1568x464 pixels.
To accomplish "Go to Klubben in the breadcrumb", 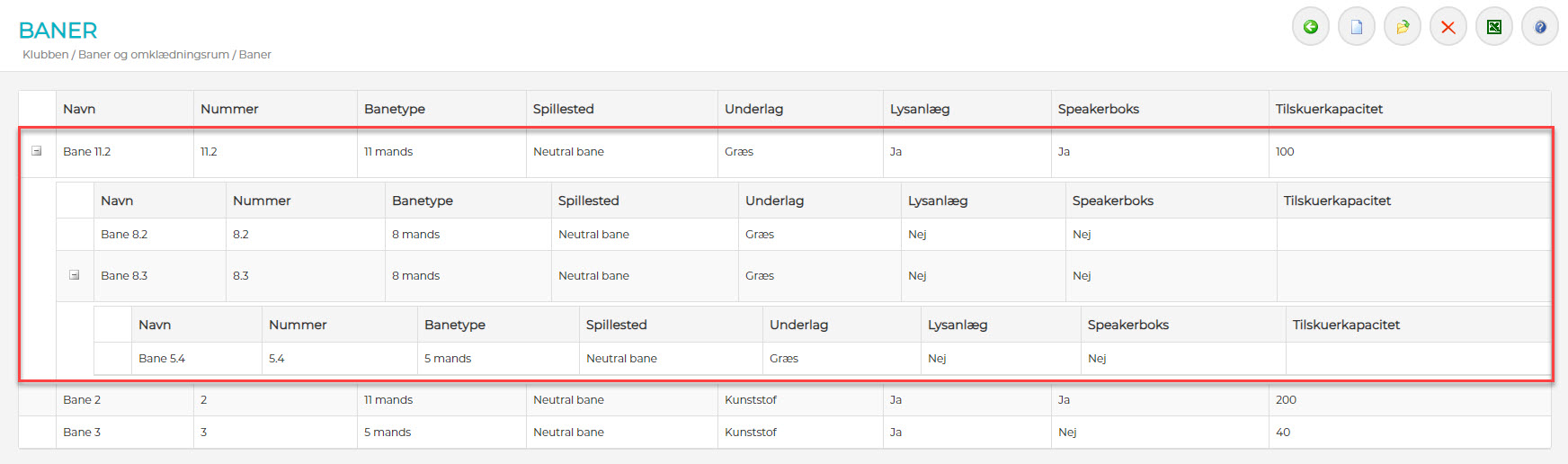I will pos(45,55).
